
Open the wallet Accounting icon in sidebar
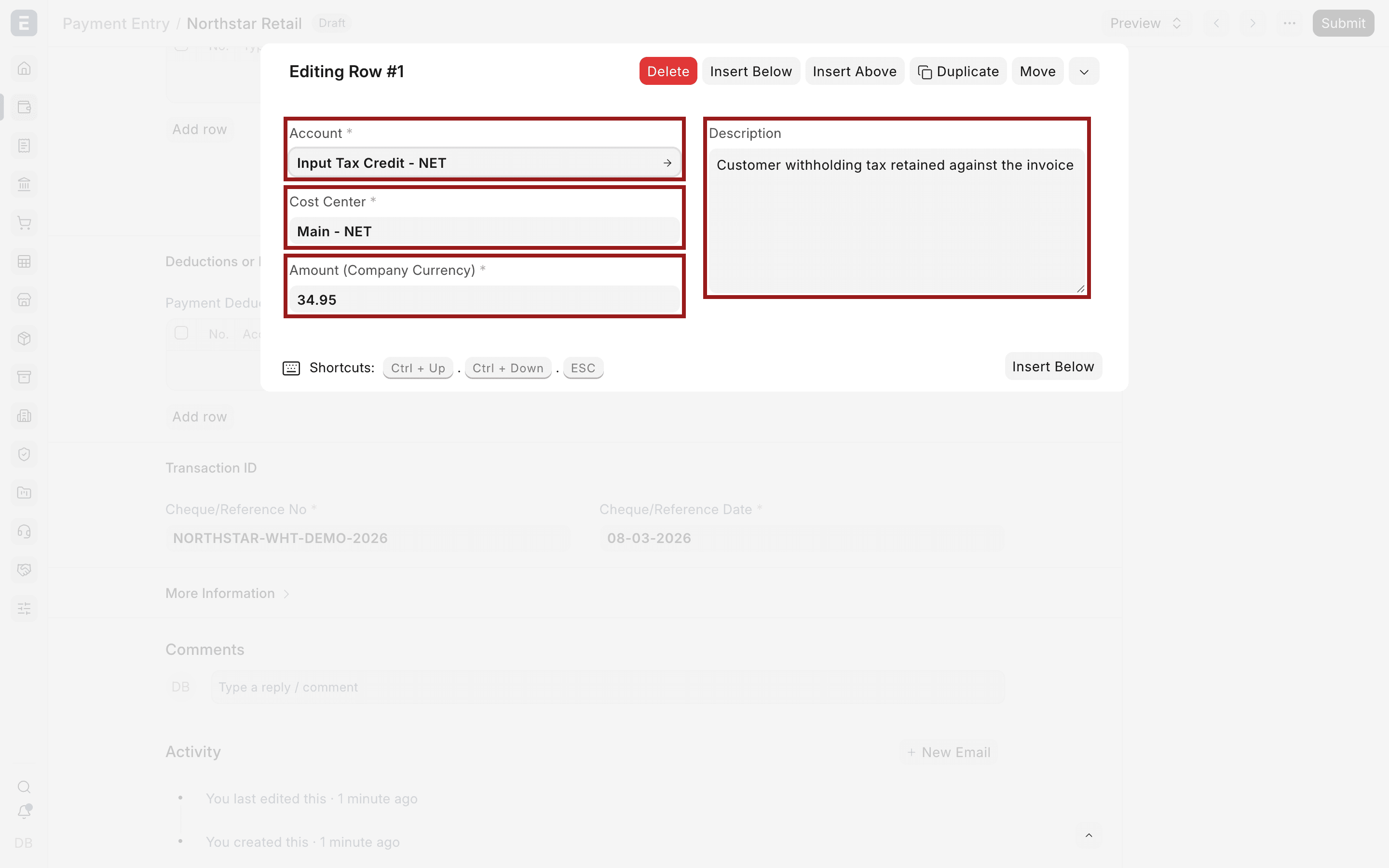point(24,107)
